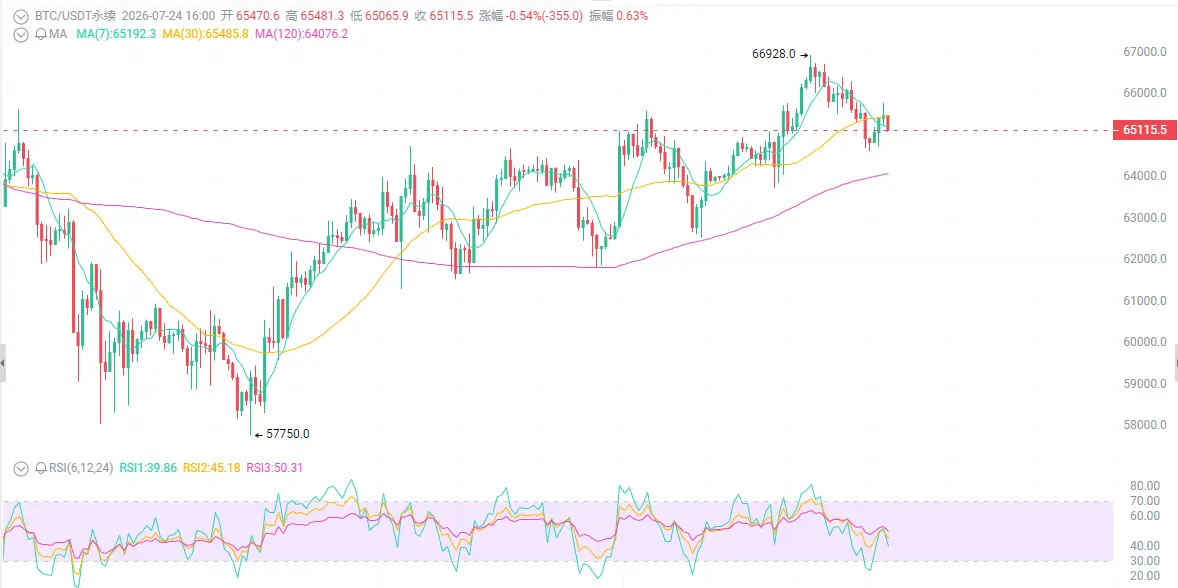
Task: Click the 62000.0 price axis label
Action: [1145, 258]
